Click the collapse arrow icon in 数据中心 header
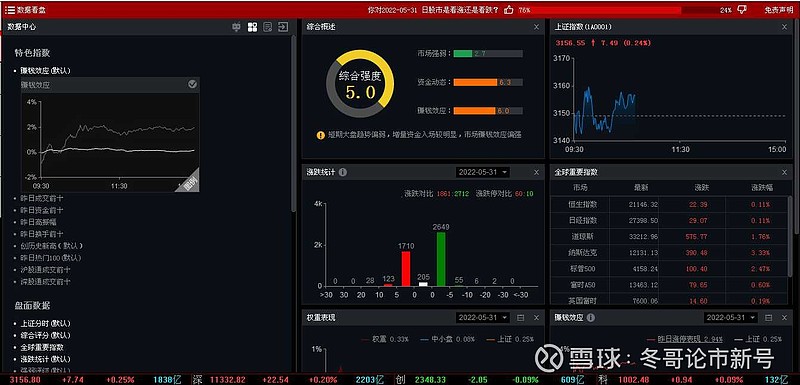The image size is (800, 385). [x=283, y=27]
